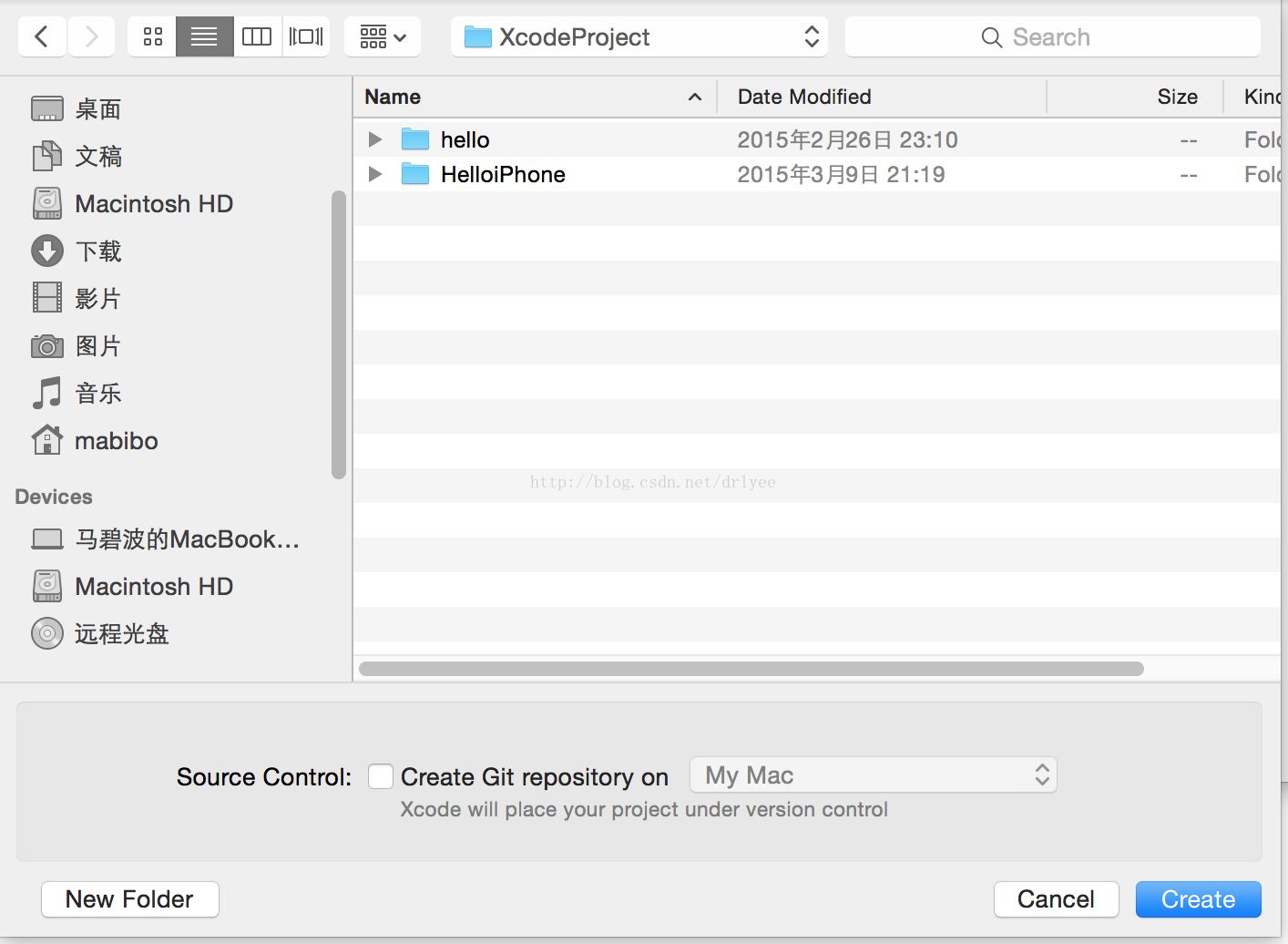Click 2015年3月9日 21:19 date cell

click(841, 174)
